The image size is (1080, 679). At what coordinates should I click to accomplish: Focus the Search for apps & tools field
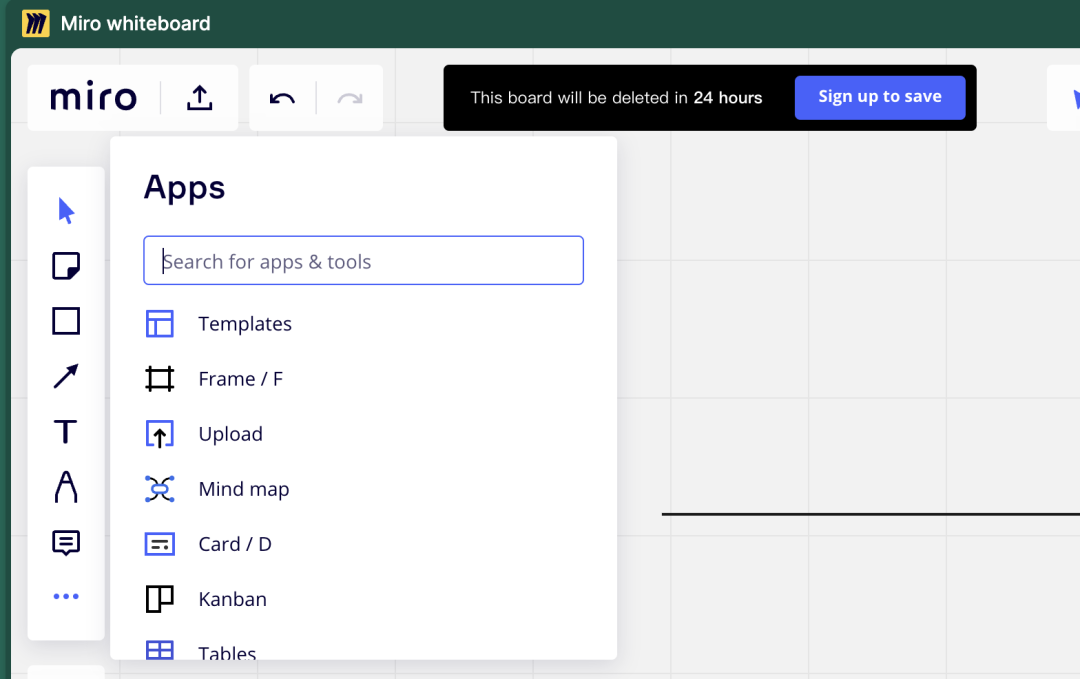tap(363, 261)
